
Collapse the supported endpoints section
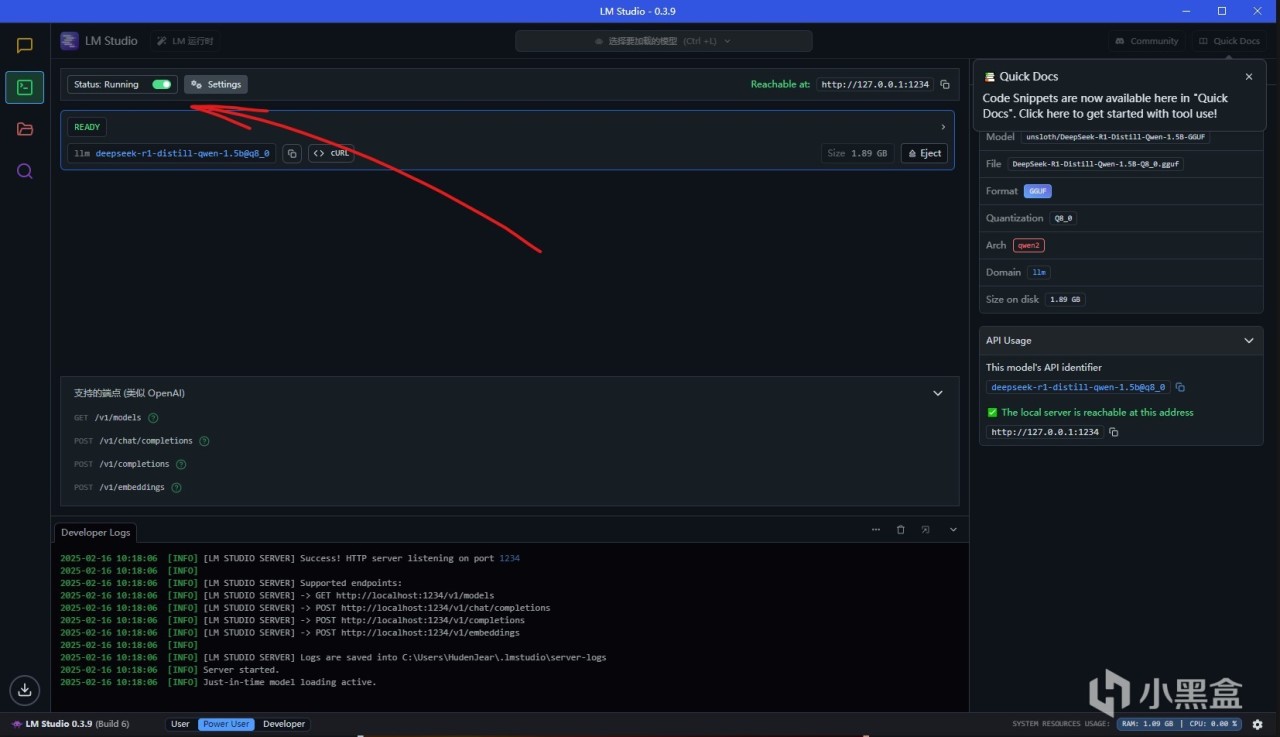tap(938, 394)
